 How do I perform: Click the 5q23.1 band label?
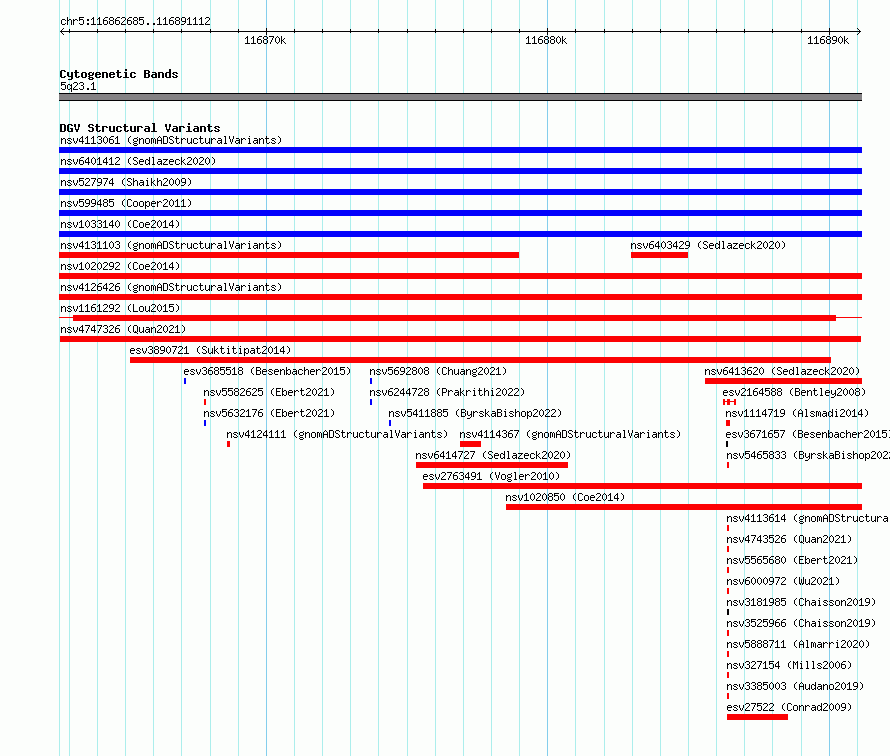tap(78, 86)
